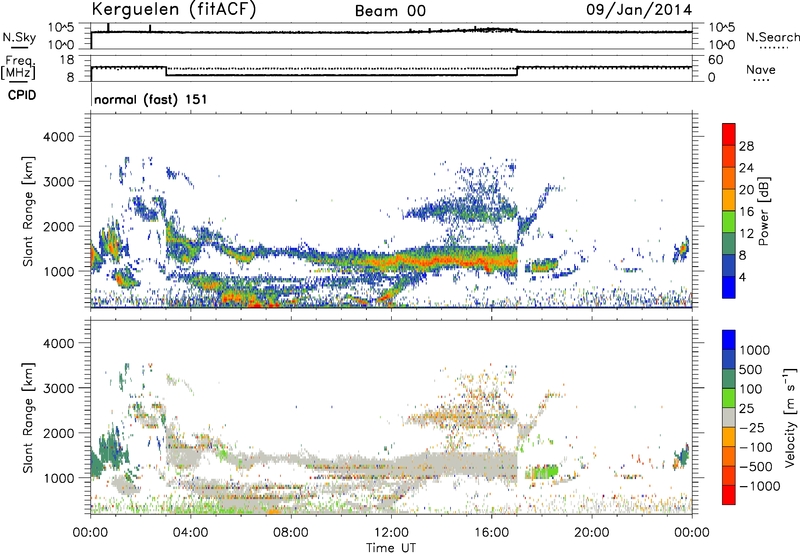This screenshot has width=800, height=554.
Task: Click the 'normal (fast) 151' text
Action: point(151,99)
